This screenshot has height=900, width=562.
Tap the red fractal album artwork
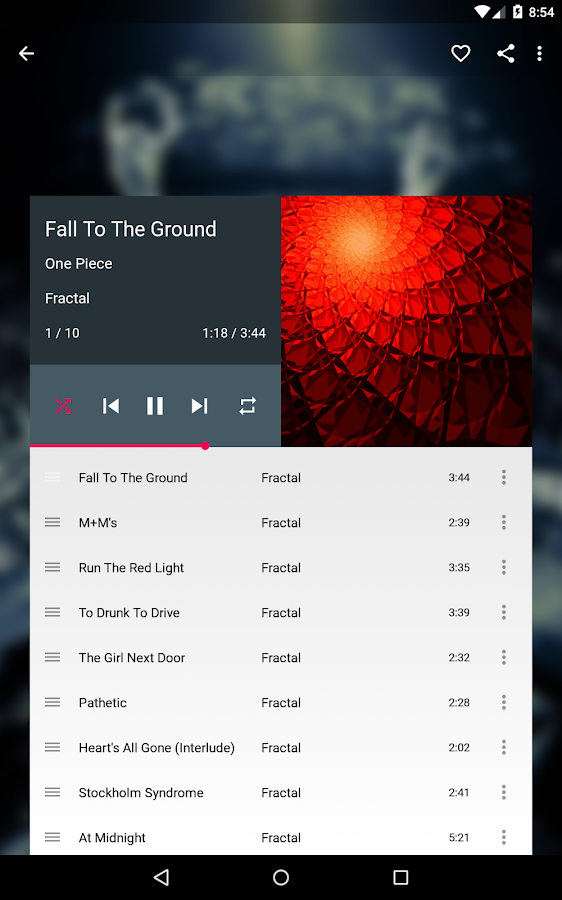406,321
